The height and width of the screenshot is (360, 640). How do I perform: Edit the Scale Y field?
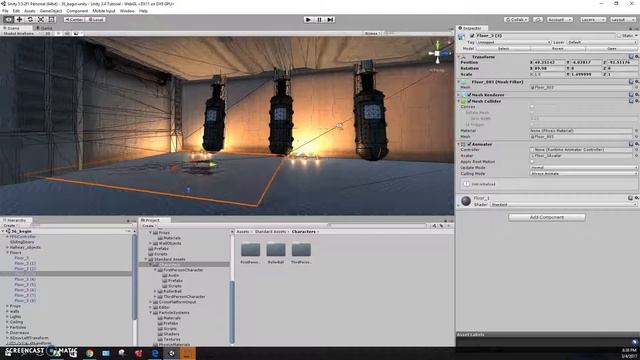coord(586,74)
